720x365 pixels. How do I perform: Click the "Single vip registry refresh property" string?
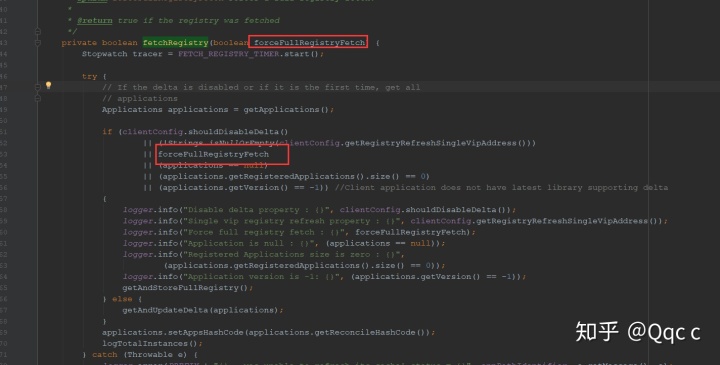coord(292,221)
